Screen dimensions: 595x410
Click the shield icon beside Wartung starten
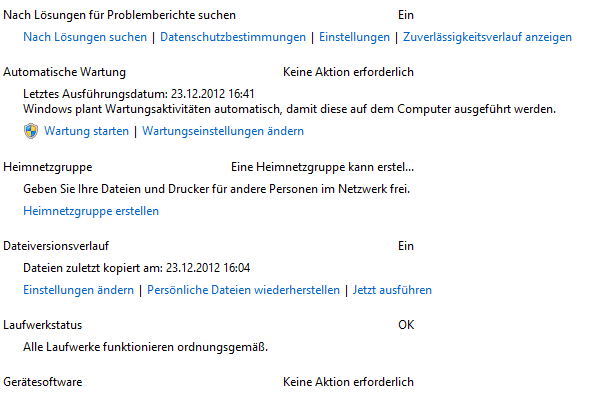click(x=31, y=131)
